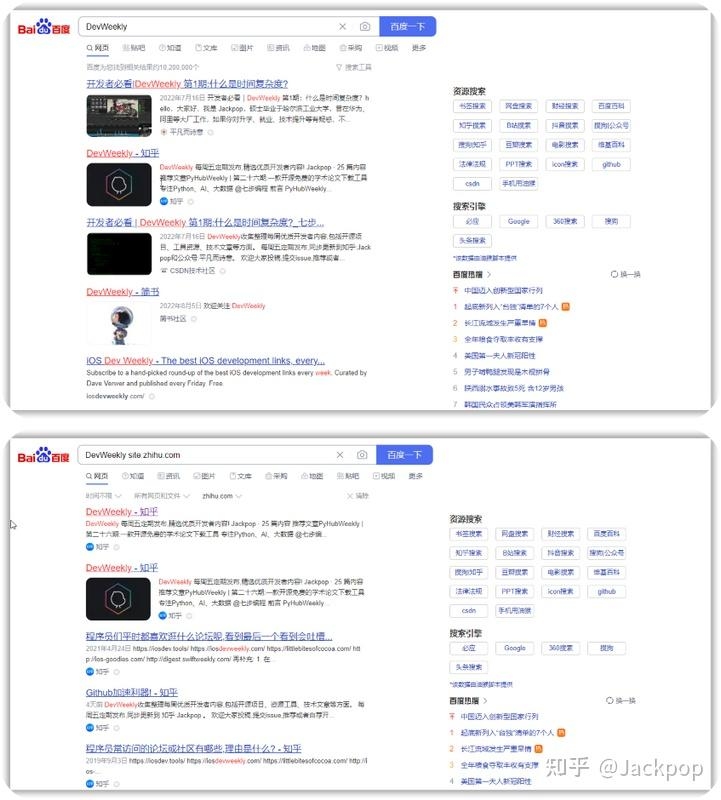Click 抖音搜索 button on zhihu.com search page
721x800 pixels.
(561, 553)
